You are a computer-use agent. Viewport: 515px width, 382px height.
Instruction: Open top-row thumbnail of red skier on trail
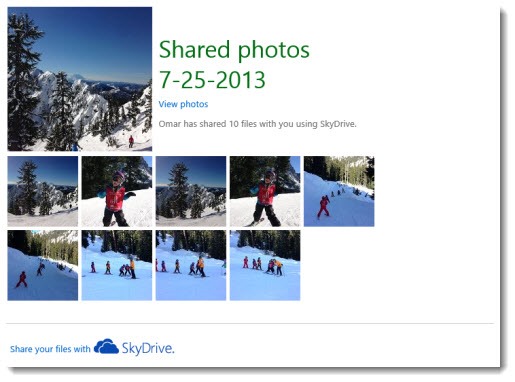tap(339, 191)
